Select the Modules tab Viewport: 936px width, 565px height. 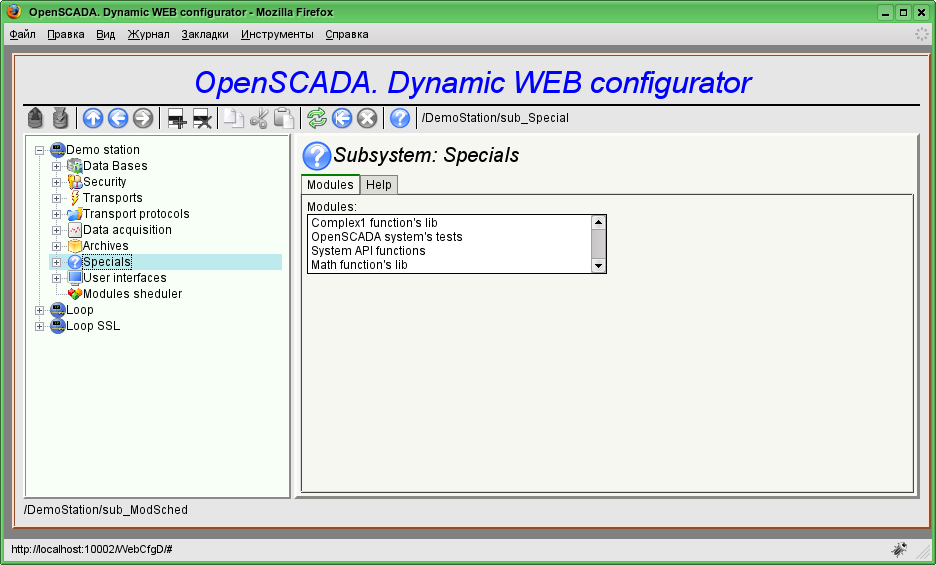pyautogui.click(x=330, y=185)
